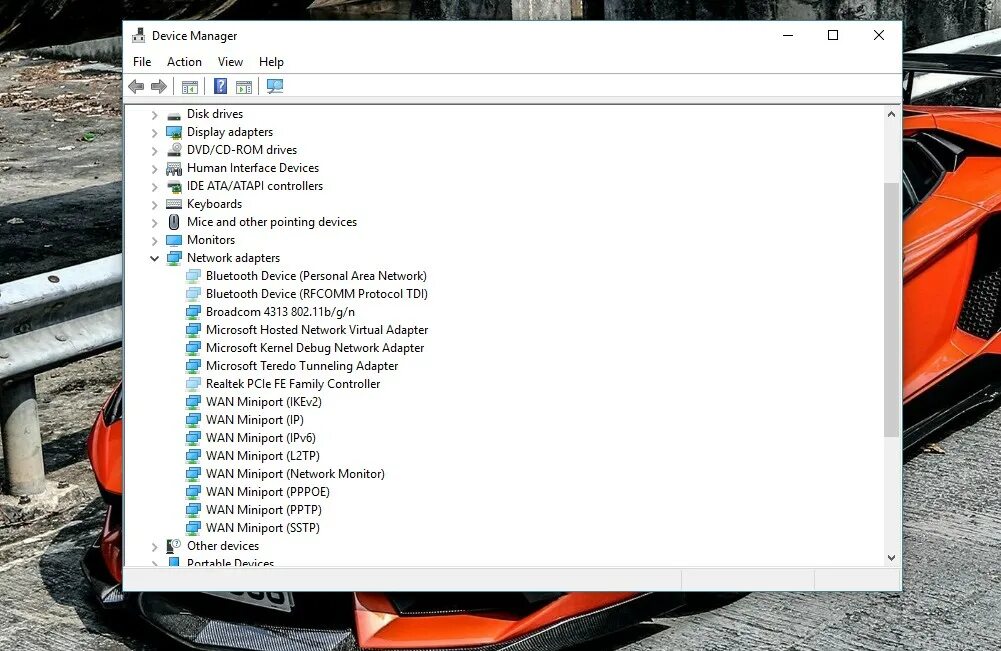This screenshot has width=1001, height=651.
Task: Click the Disk drives category icon
Action: [174, 115]
